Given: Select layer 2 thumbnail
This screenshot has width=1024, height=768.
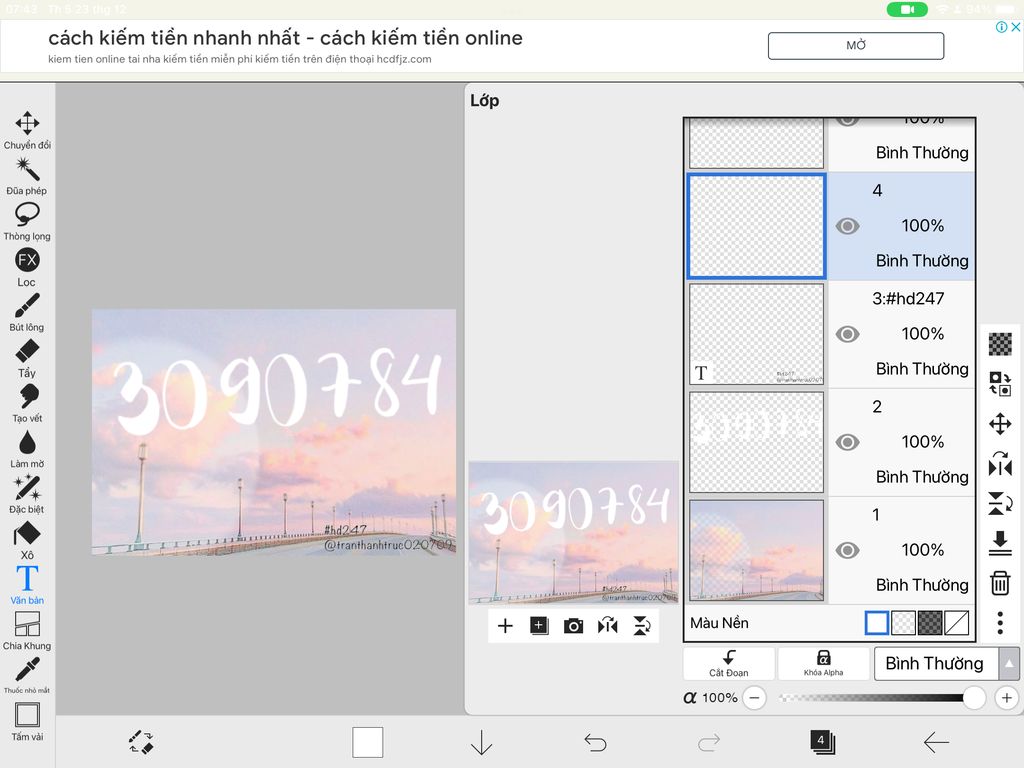Looking at the screenshot, I should coord(756,442).
